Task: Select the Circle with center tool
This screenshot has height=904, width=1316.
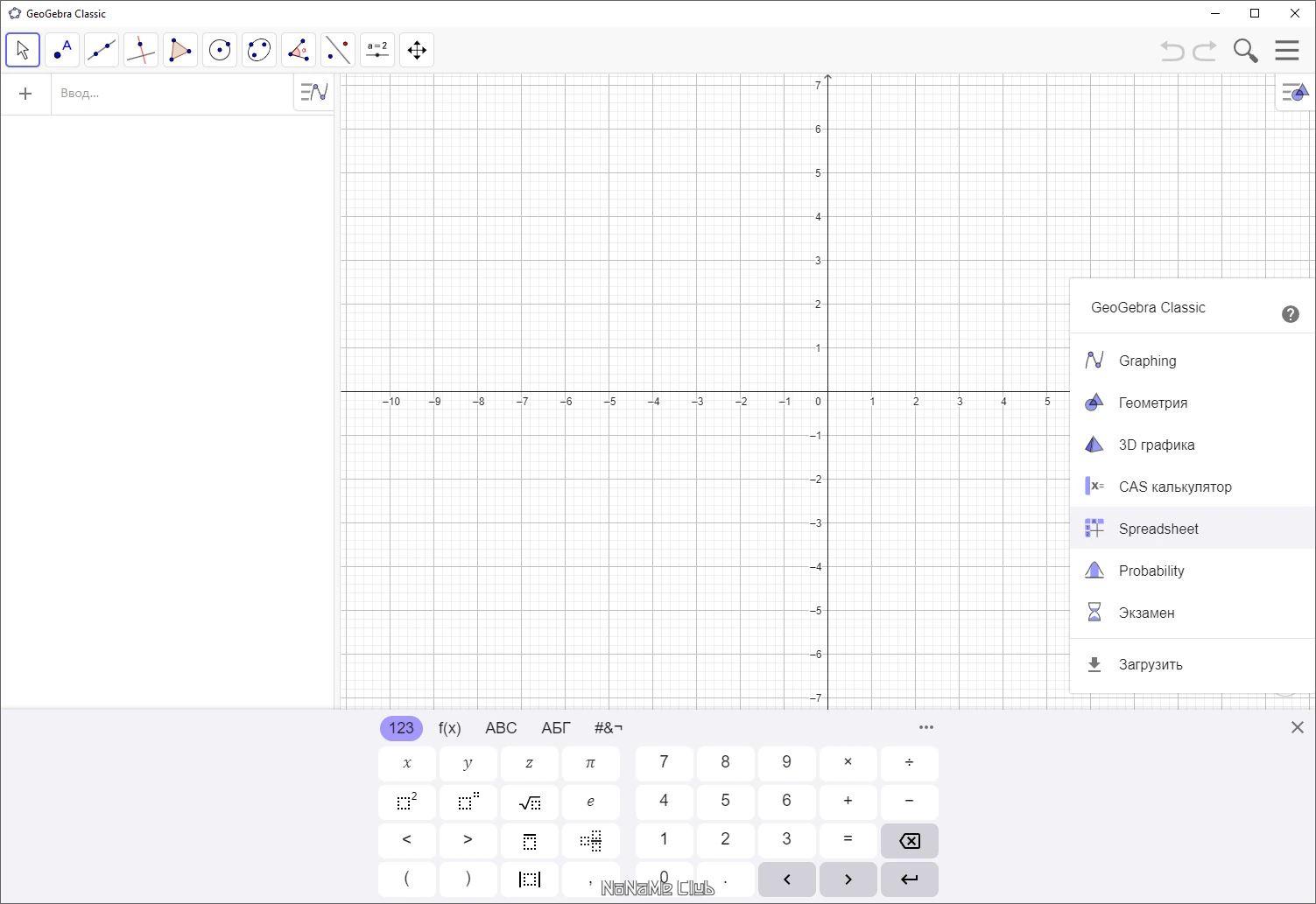Action: 220,50
